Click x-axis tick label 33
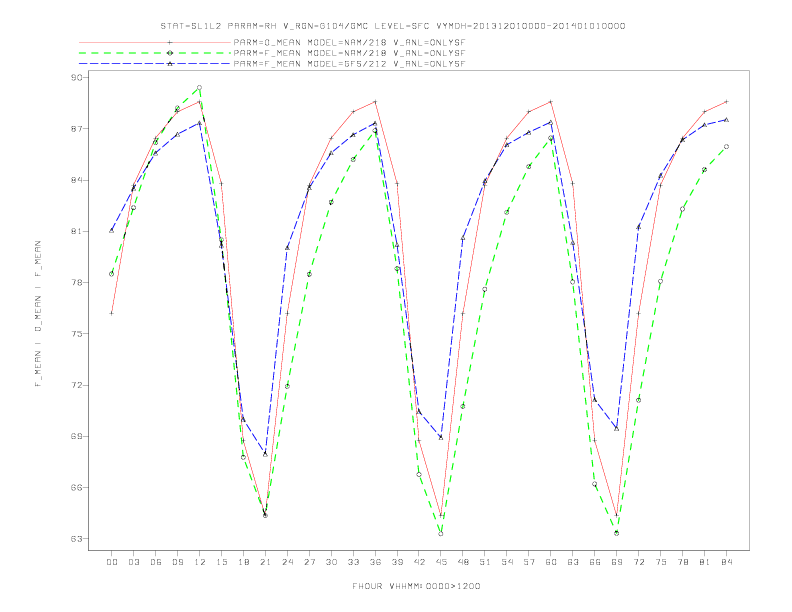Image resolution: width=792 pixels, height=612 pixels. [354, 562]
